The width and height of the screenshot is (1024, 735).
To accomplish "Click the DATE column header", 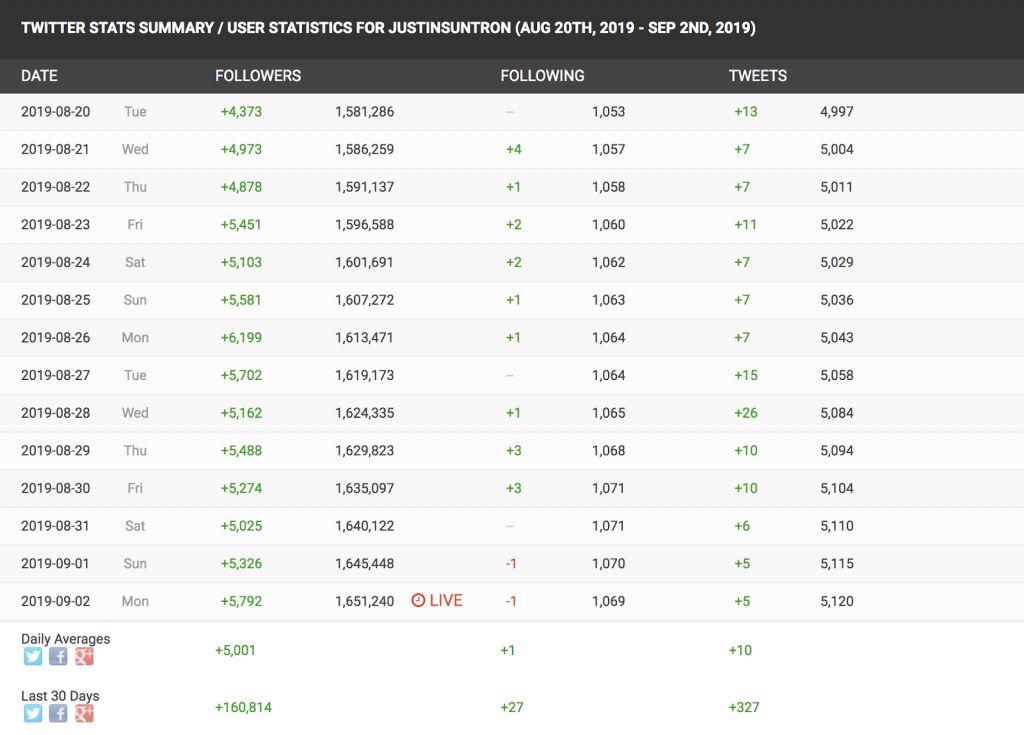I will [39, 76].
